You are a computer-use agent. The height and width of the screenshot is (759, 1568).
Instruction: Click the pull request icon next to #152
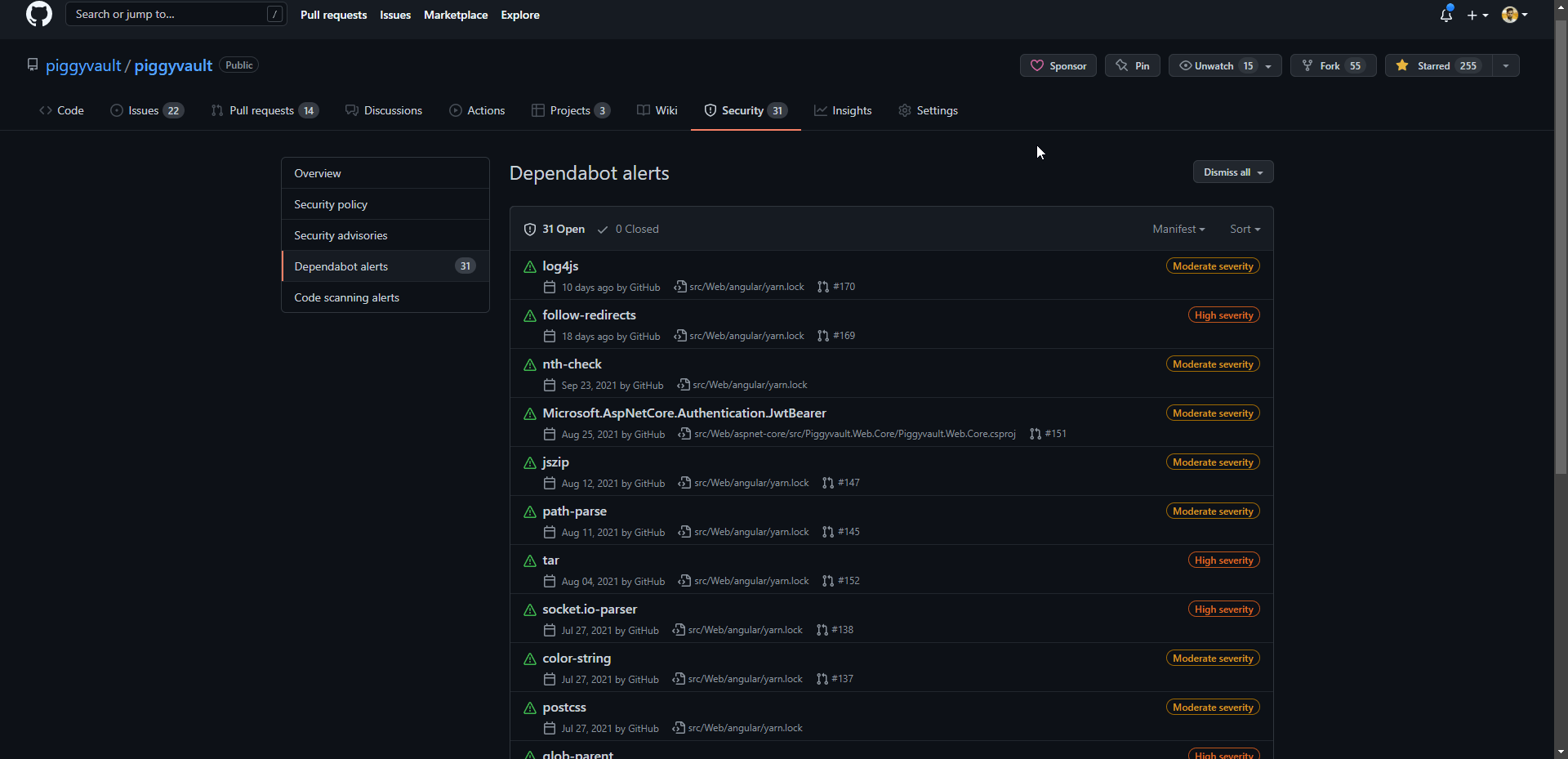point(825,581)
